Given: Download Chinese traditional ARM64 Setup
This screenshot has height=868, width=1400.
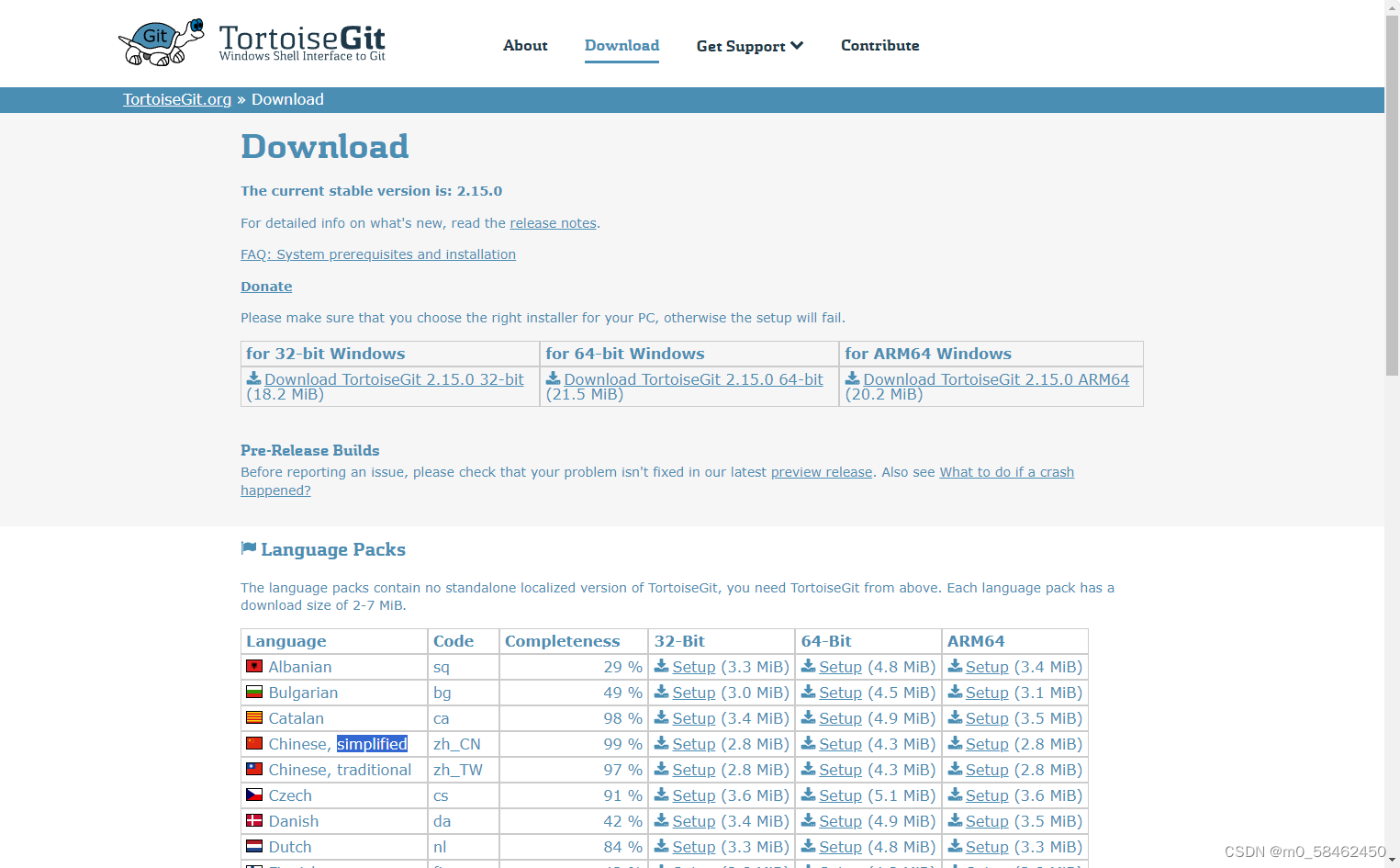Looking at the screenshot, I should pyautogui.click(x=987, y=770).
